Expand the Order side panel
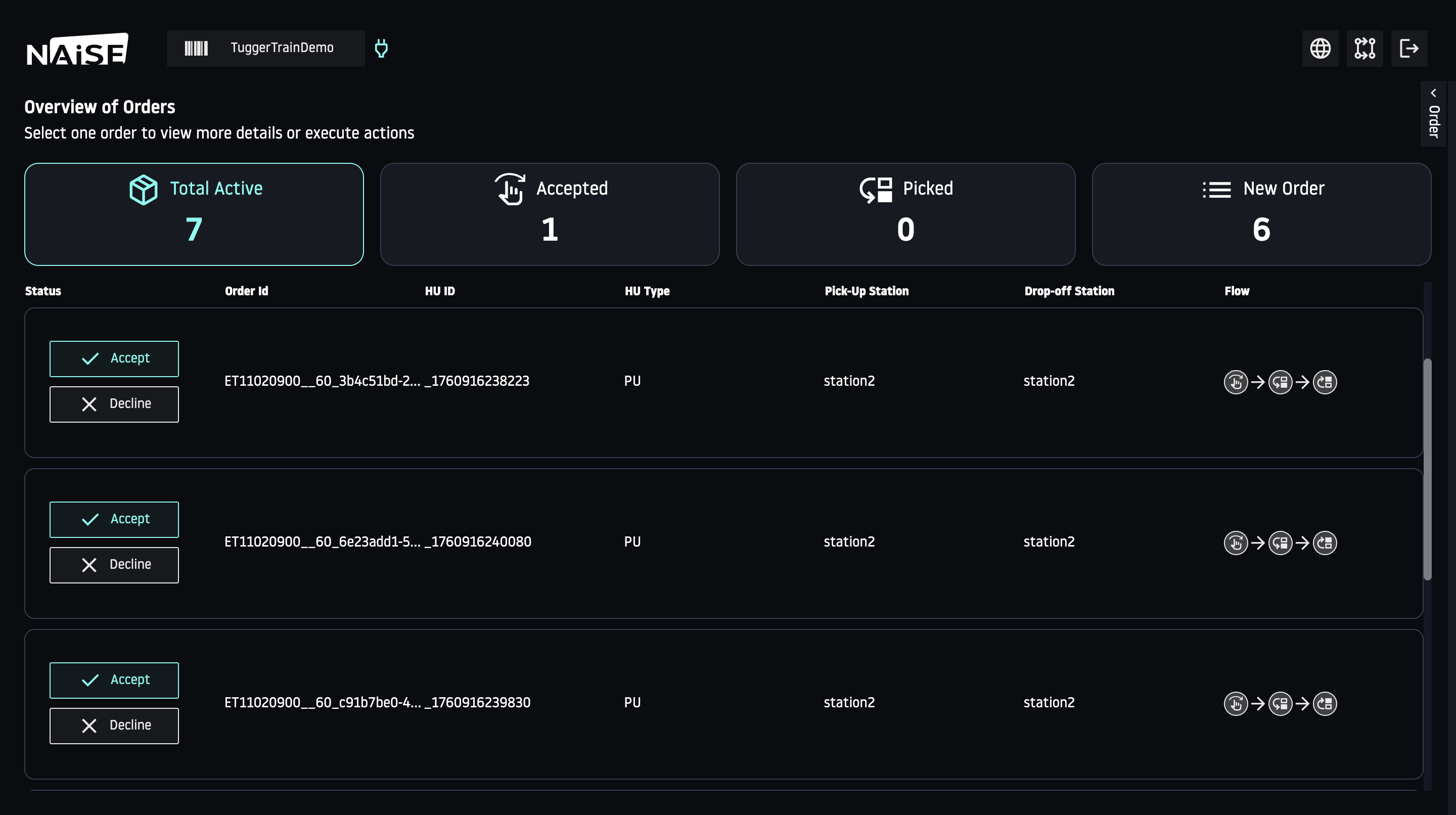1456x815 pixels. pyautogui.click(x=1433, y=114)
